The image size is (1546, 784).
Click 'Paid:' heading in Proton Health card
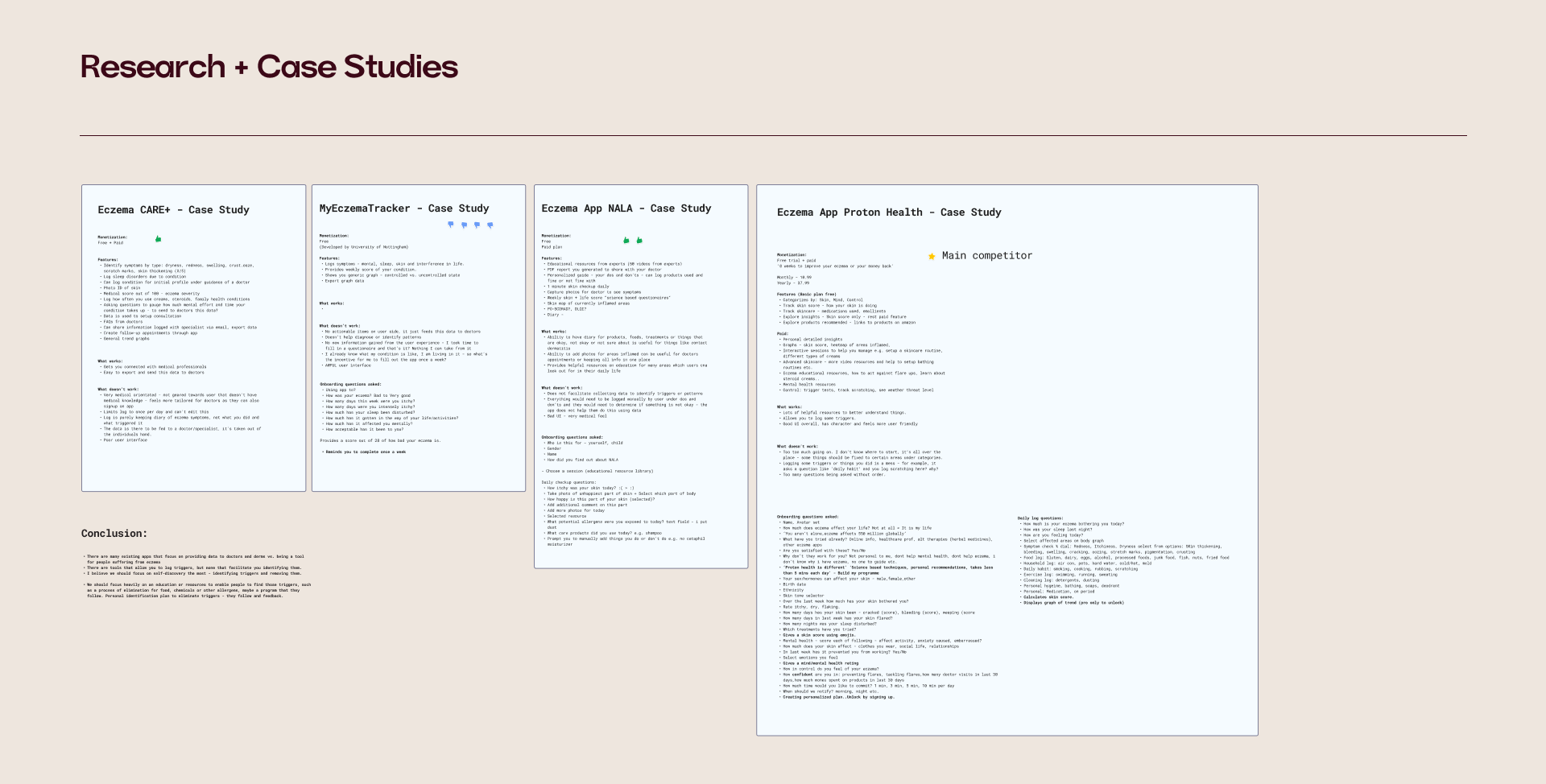pyautogui.click(x=783, y=334)
